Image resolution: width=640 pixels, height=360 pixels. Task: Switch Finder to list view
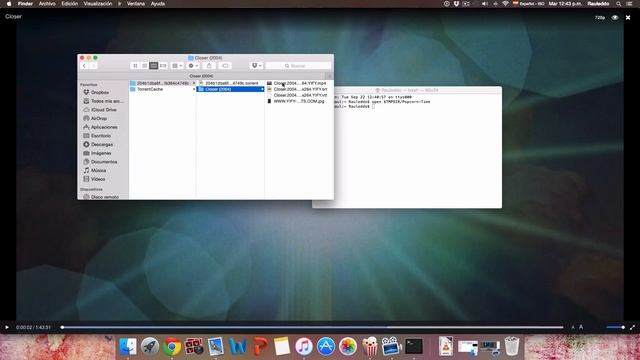pyautogui.click(x=144, y=66)
